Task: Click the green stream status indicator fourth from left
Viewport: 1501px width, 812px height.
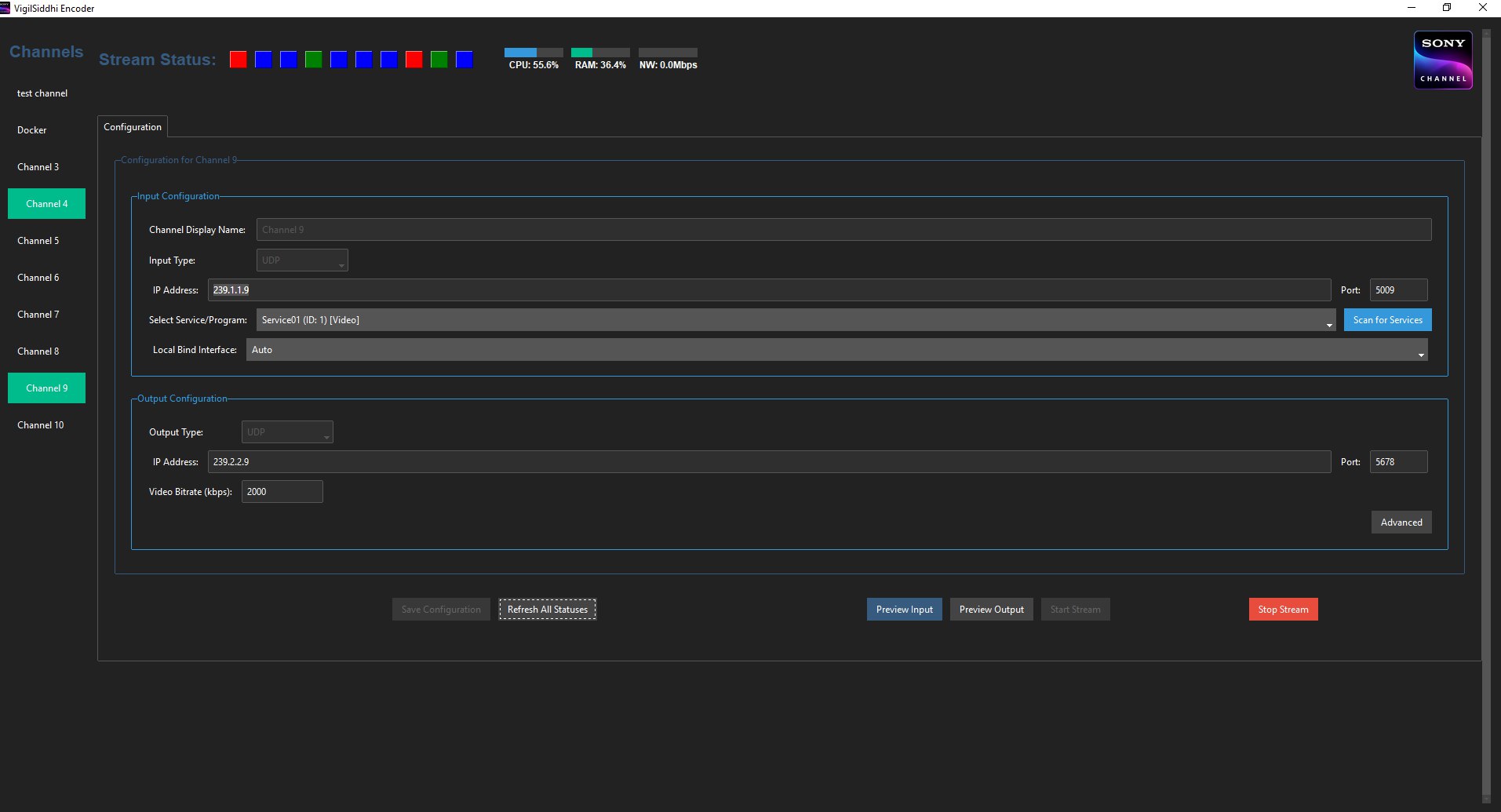Action: click(x=313, y=59)
